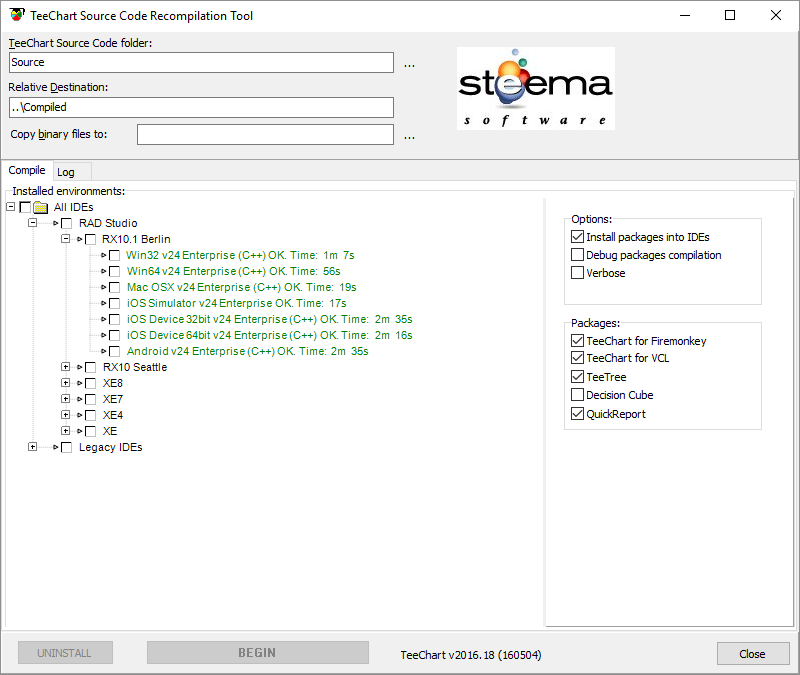800x675 pixels.
Task: Click the BEGIN button
Action: 258,653
